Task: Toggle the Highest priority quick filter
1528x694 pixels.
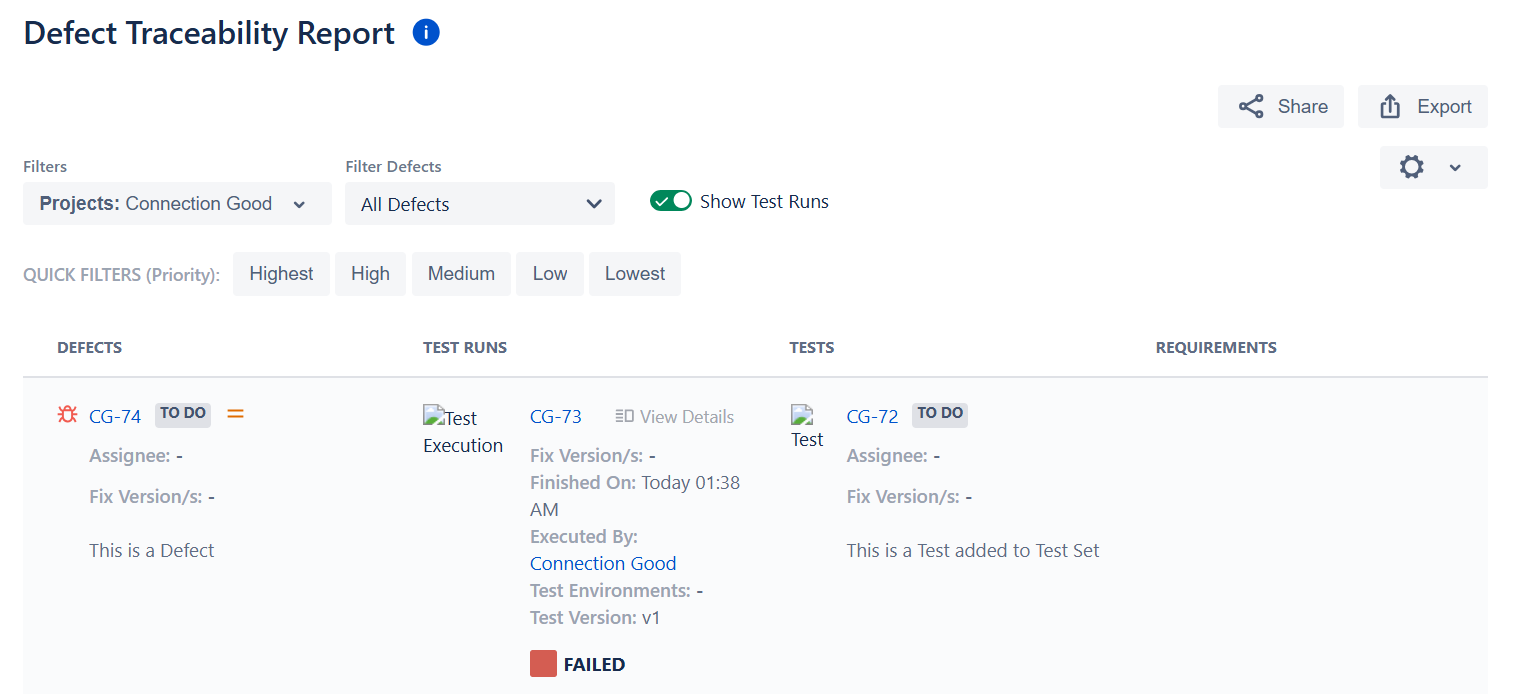Action: [x=281, y=274]
